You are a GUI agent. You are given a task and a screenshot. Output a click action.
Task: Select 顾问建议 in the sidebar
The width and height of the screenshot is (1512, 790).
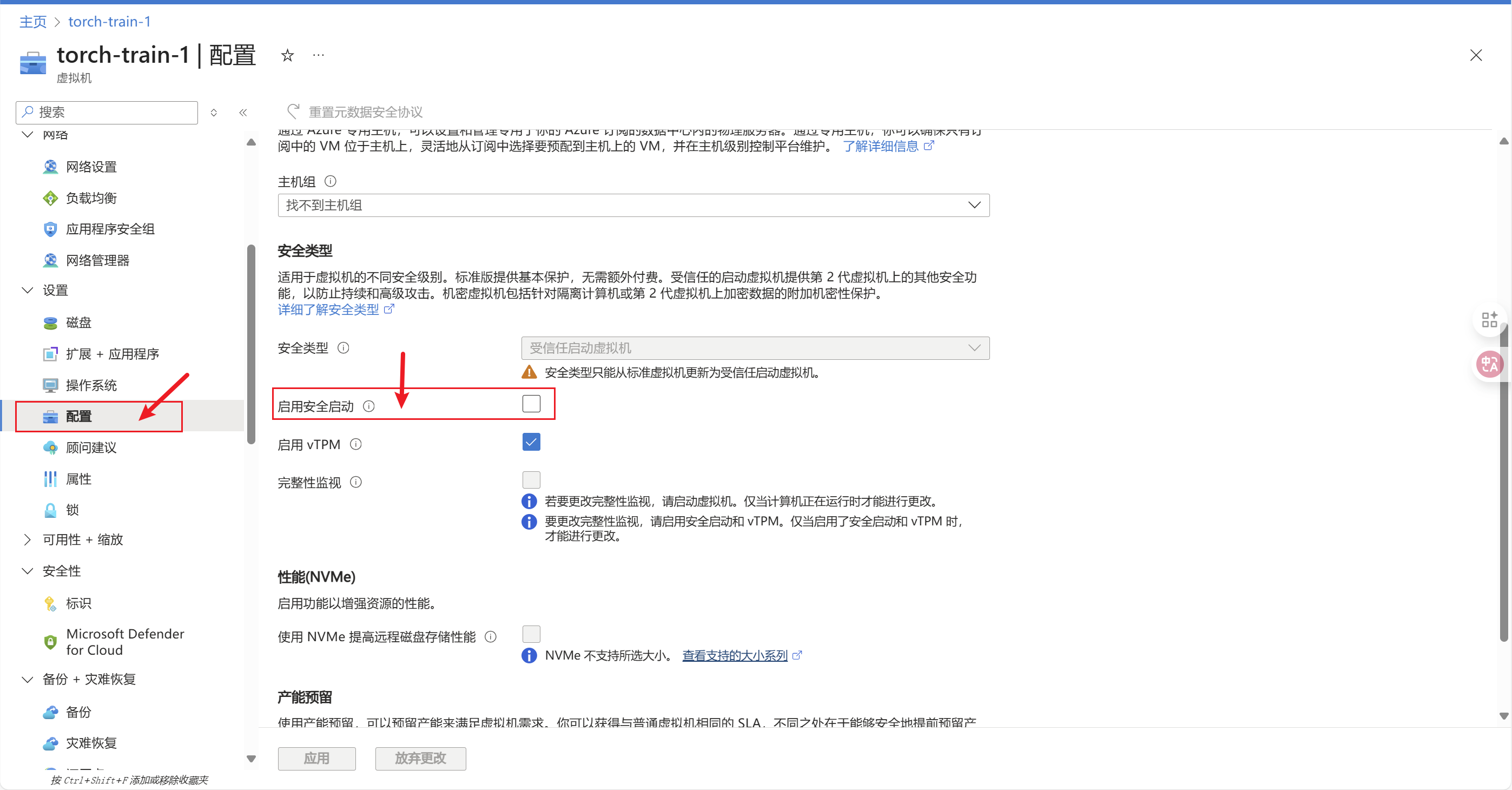coord(91,448)
